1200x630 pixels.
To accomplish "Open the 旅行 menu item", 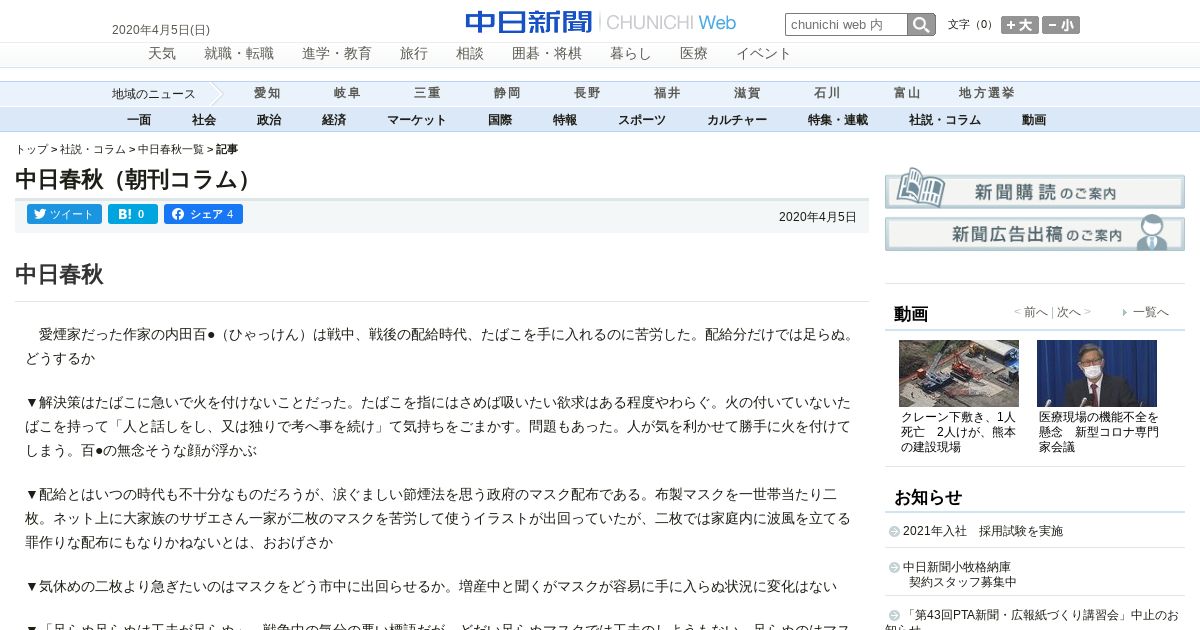I will pos(414,54).
